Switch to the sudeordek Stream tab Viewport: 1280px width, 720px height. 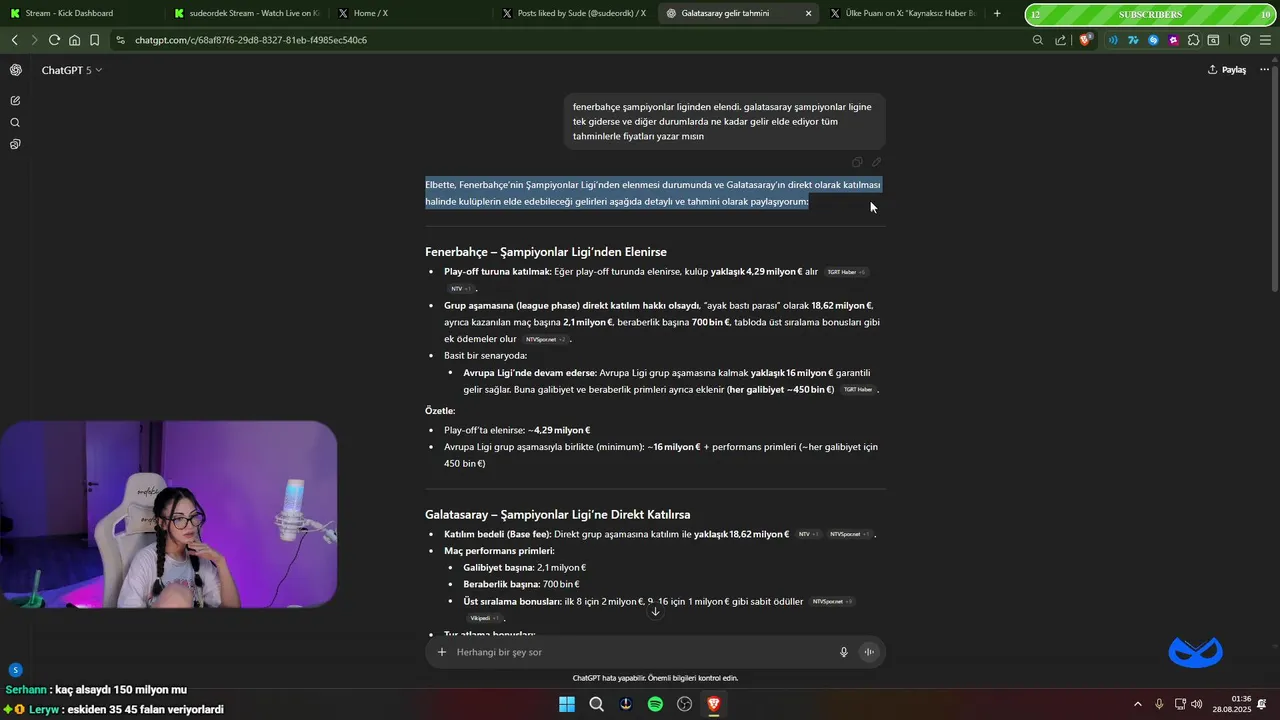click(x=246, y=13)
